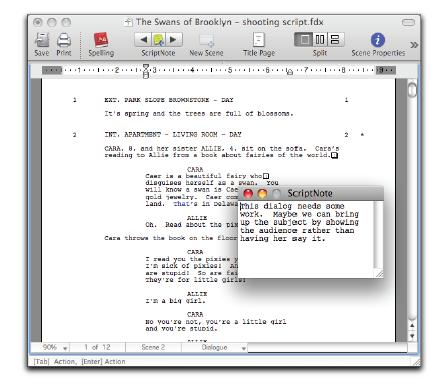Go to next ScriptNote arrow

(174, 40)
